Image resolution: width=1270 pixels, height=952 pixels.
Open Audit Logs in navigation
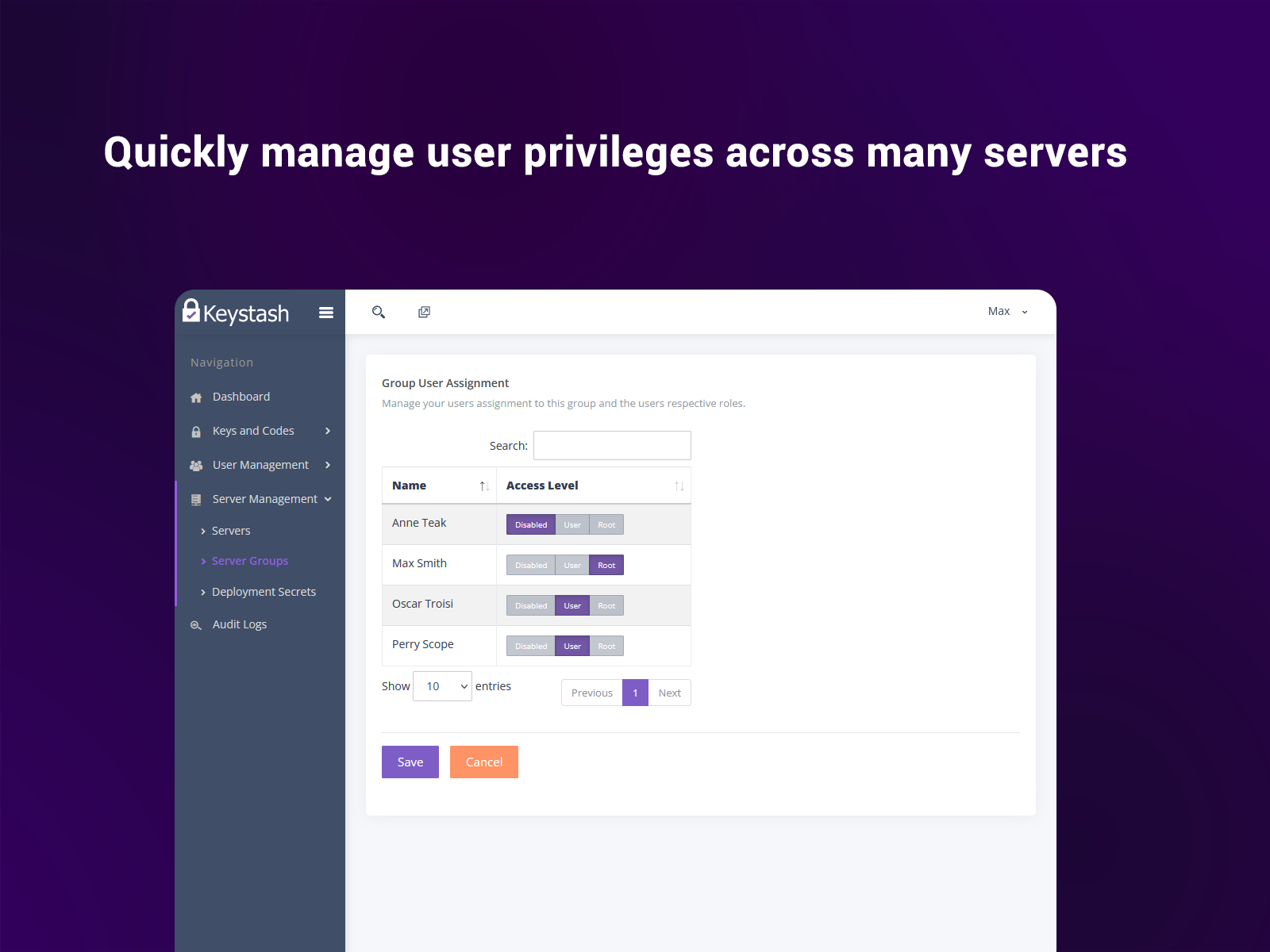pyautogui.click(x=240, y=624)
